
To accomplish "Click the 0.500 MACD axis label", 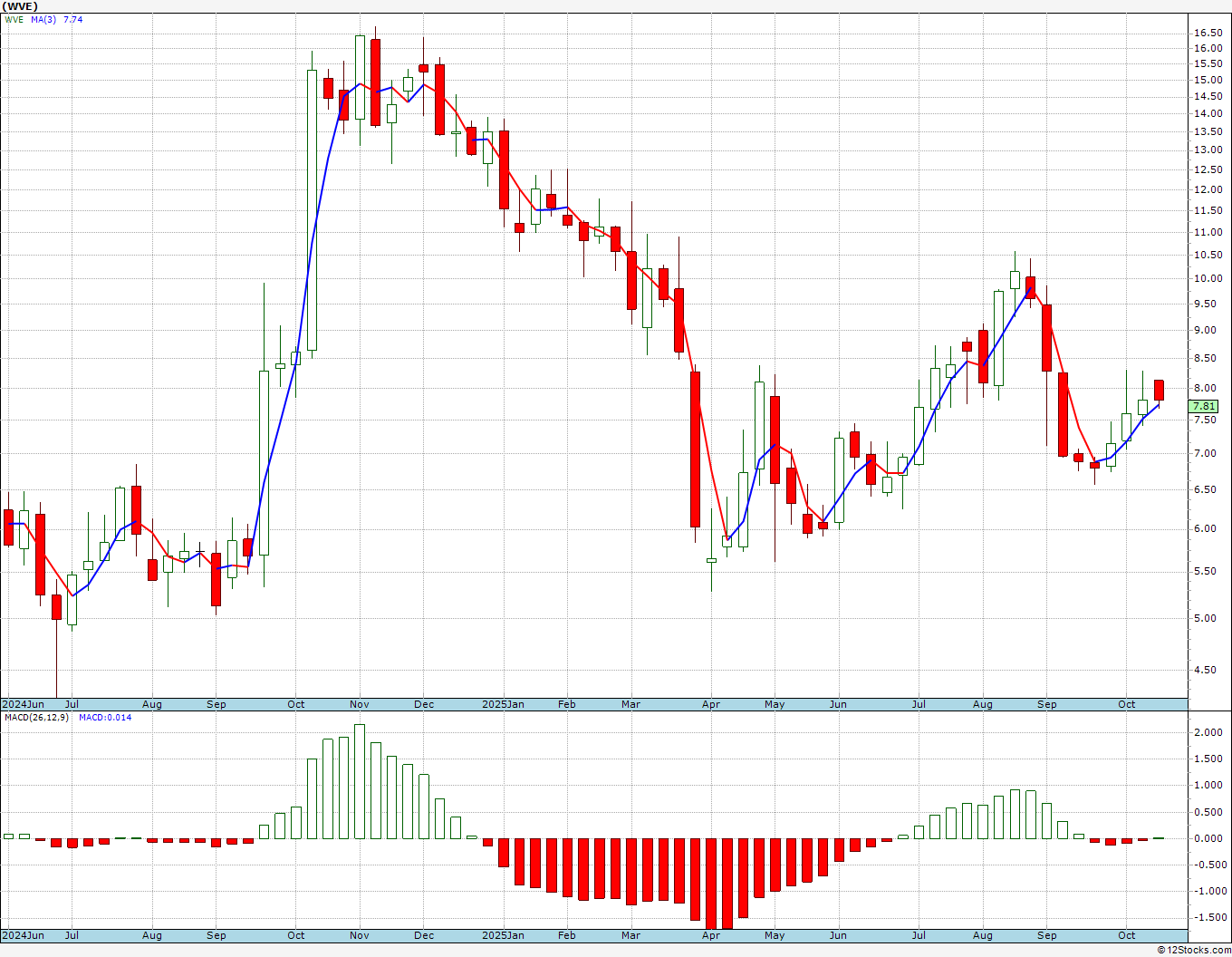I will pos(1208,812).
